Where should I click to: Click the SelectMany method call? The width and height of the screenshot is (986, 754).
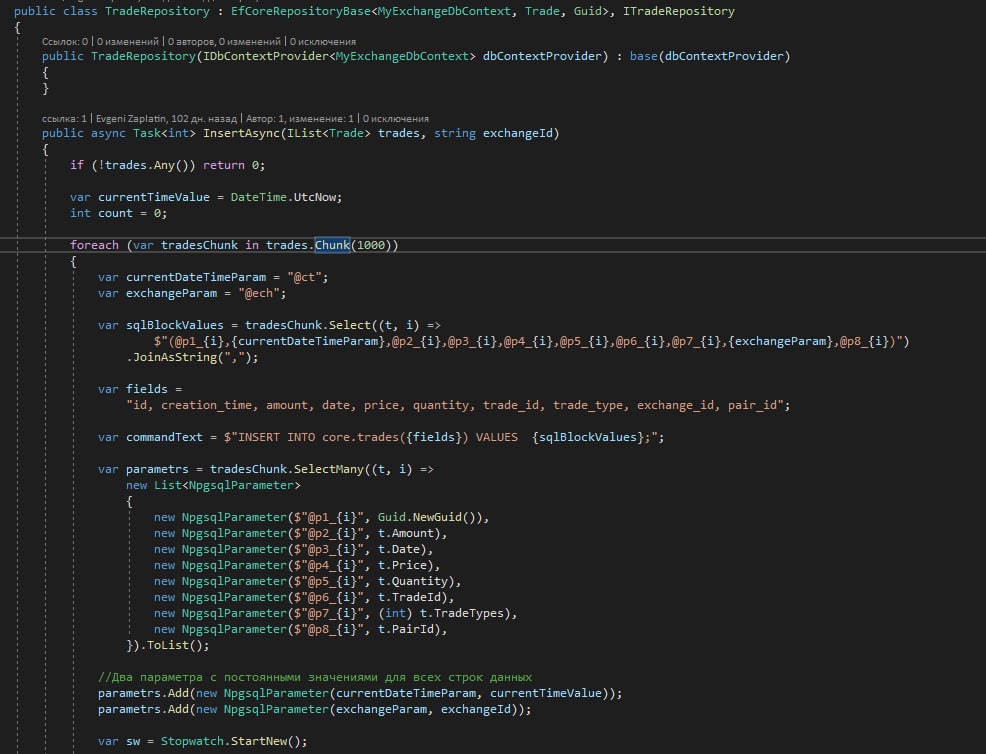click(329, 469)
